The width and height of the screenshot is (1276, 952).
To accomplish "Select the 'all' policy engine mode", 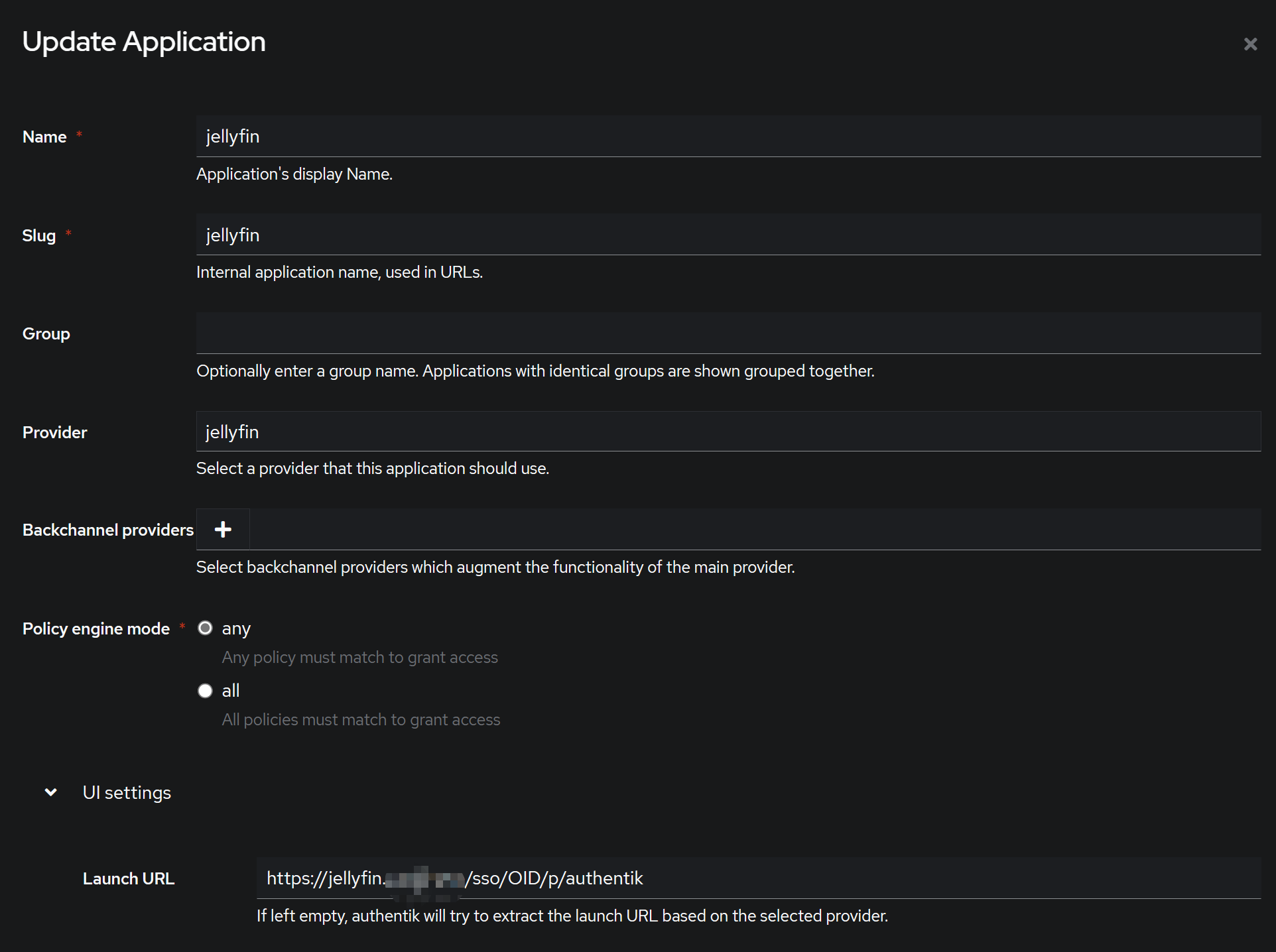I will pos(206,691).
